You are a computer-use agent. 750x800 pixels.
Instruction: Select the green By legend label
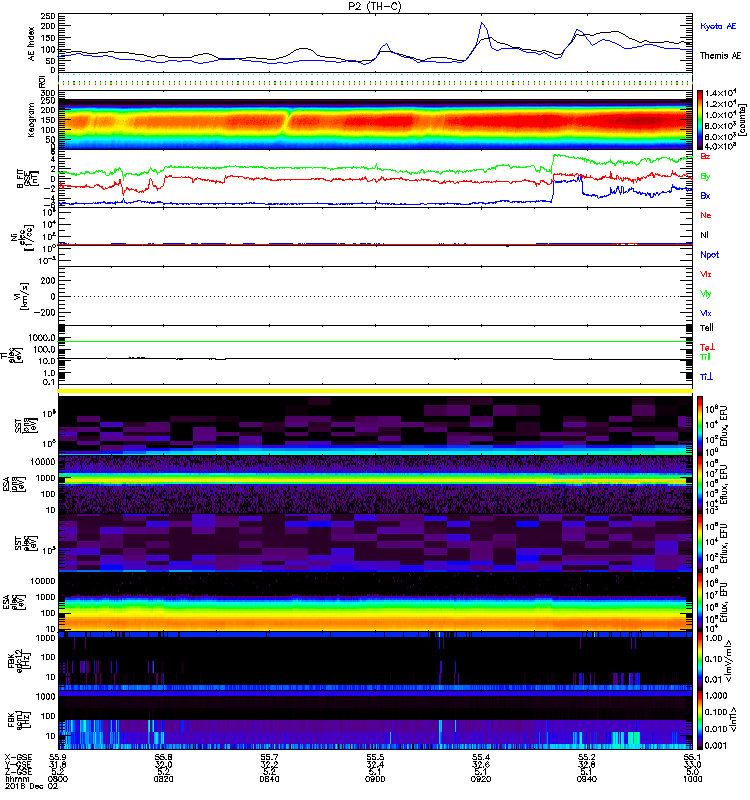[x=706, y=176]
